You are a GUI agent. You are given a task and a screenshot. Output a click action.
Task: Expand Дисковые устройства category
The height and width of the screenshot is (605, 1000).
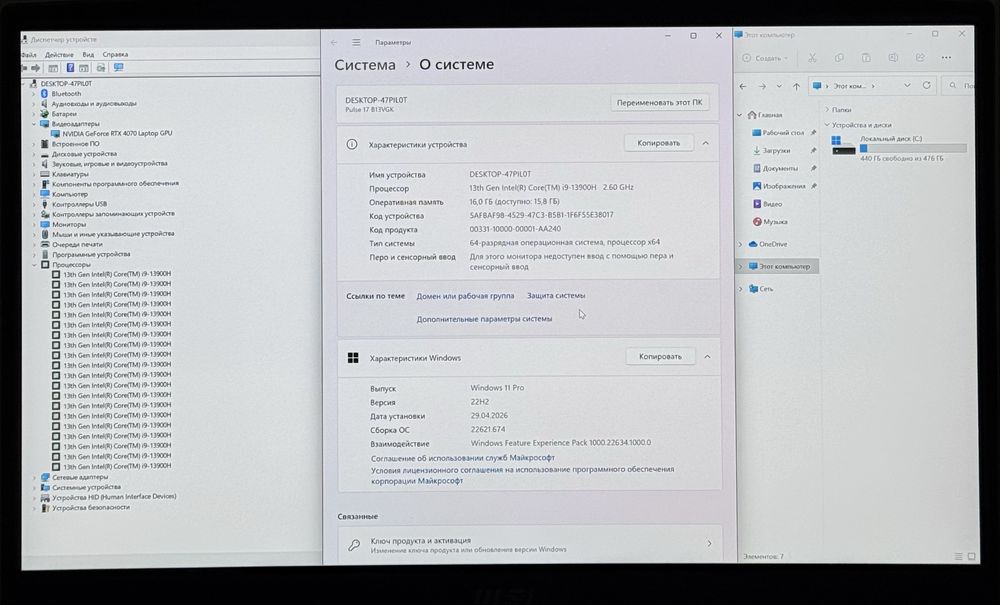tap(34, 154)
